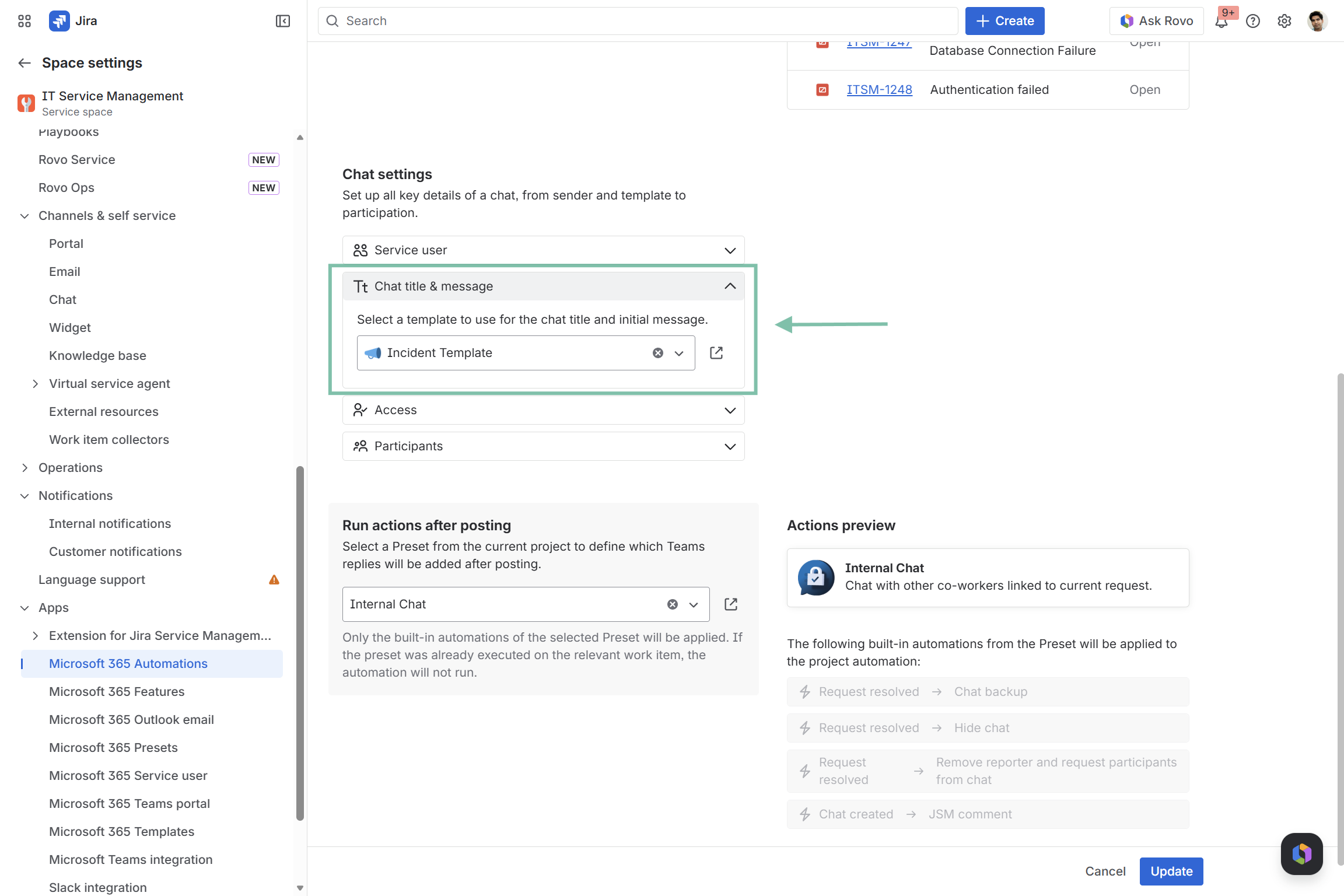The width and height of the screenshot is (1344, 896).
Task: Go back from Space settings
Action: [24, 63]
